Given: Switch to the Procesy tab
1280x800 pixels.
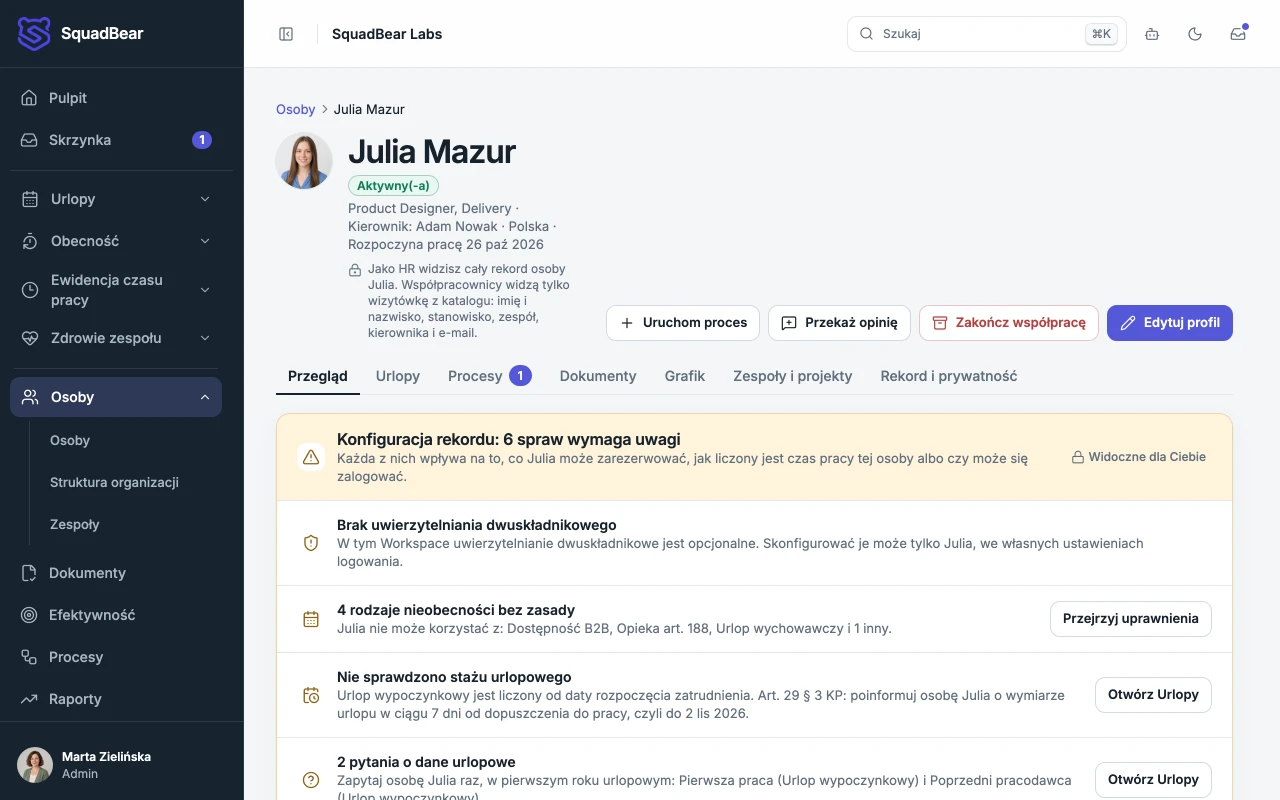Looking at the screenshot, I should click(x=490, y=376).
